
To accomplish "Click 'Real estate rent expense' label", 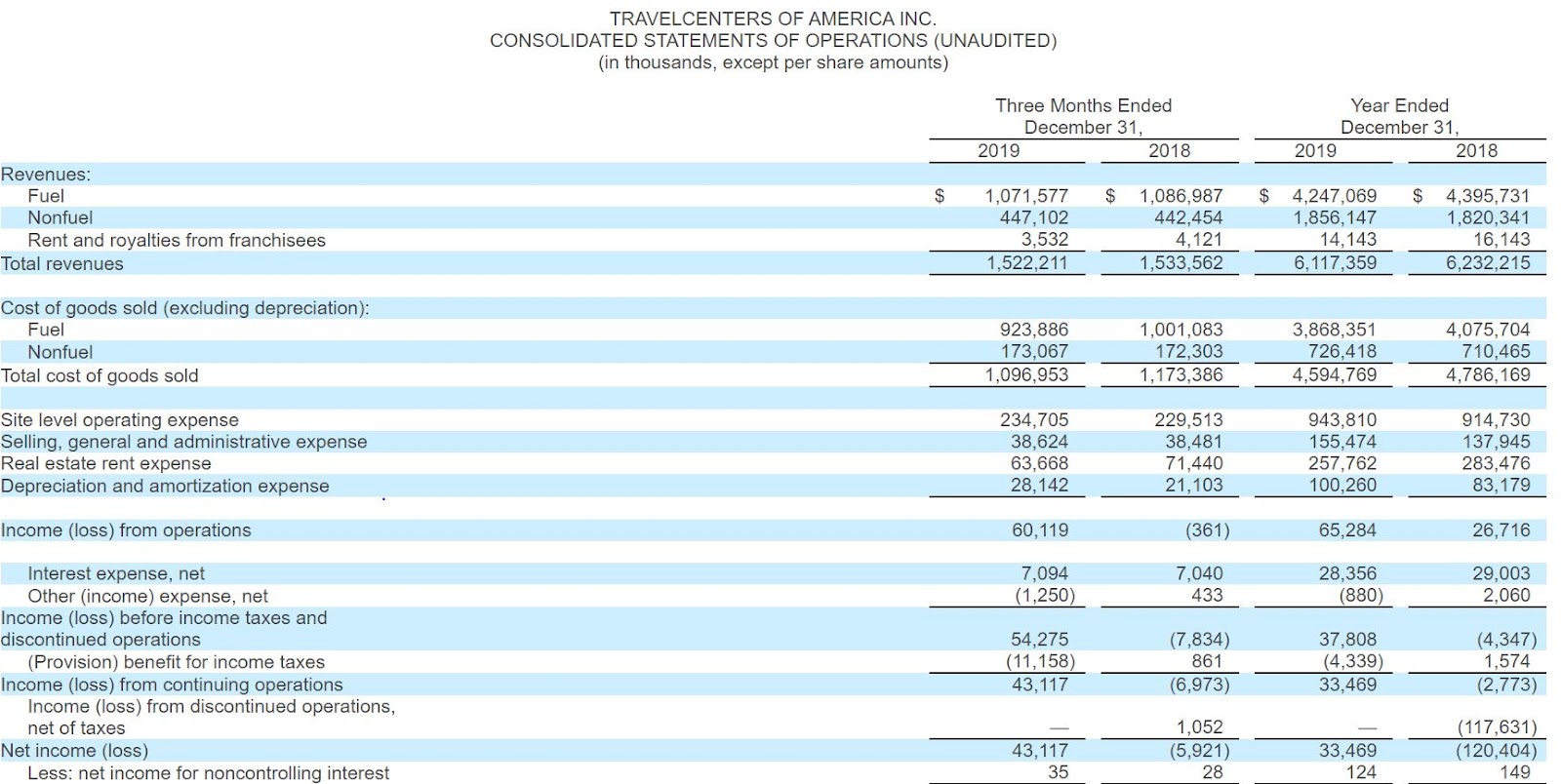I will point(106,463).
